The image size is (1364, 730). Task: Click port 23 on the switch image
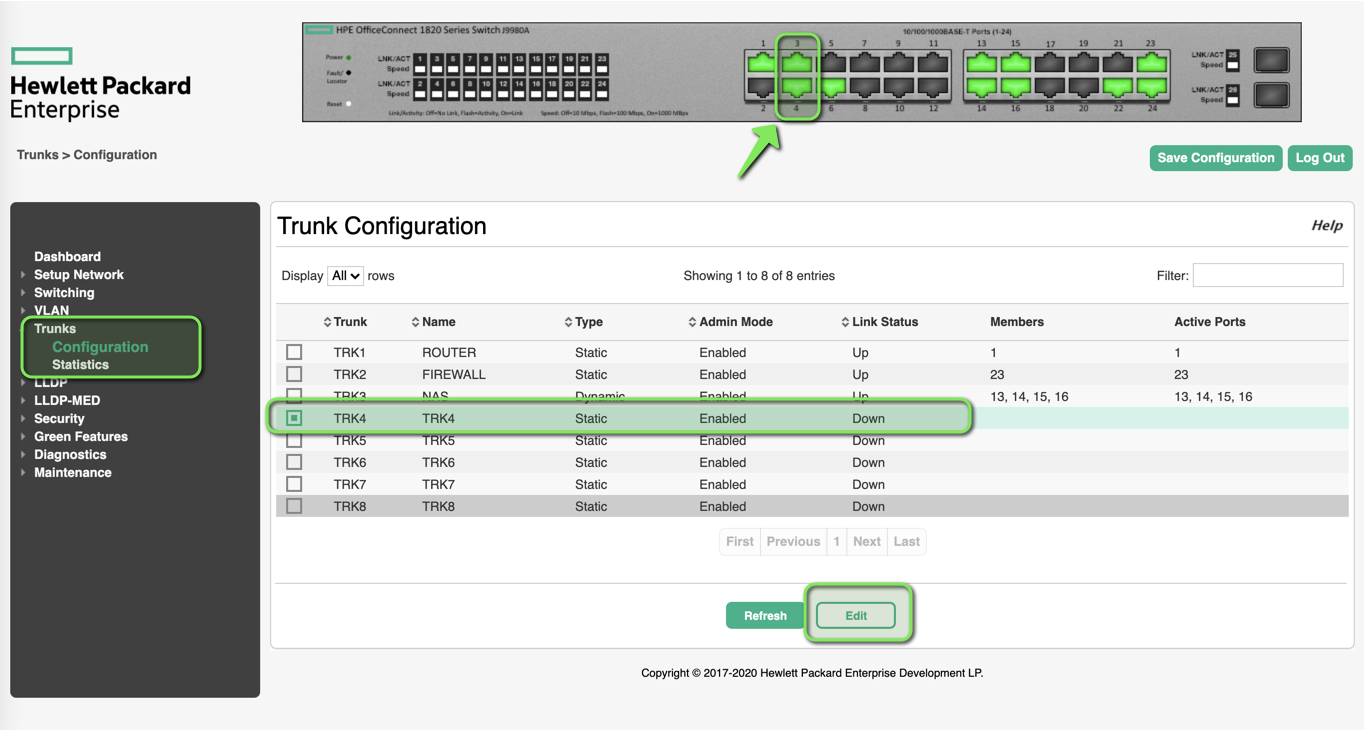1151,62
